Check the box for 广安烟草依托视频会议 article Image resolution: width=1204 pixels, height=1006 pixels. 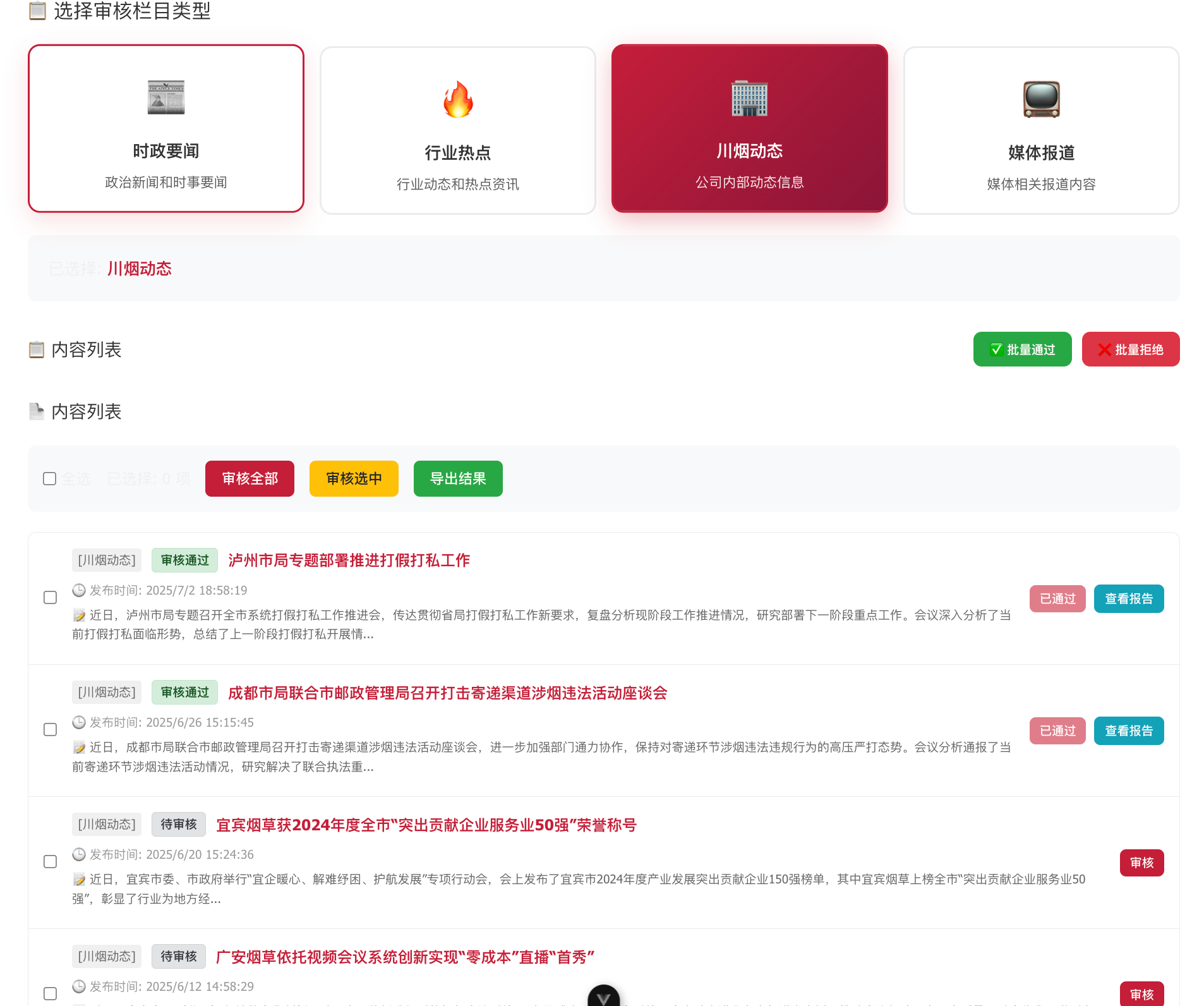(x=51, y=993)
